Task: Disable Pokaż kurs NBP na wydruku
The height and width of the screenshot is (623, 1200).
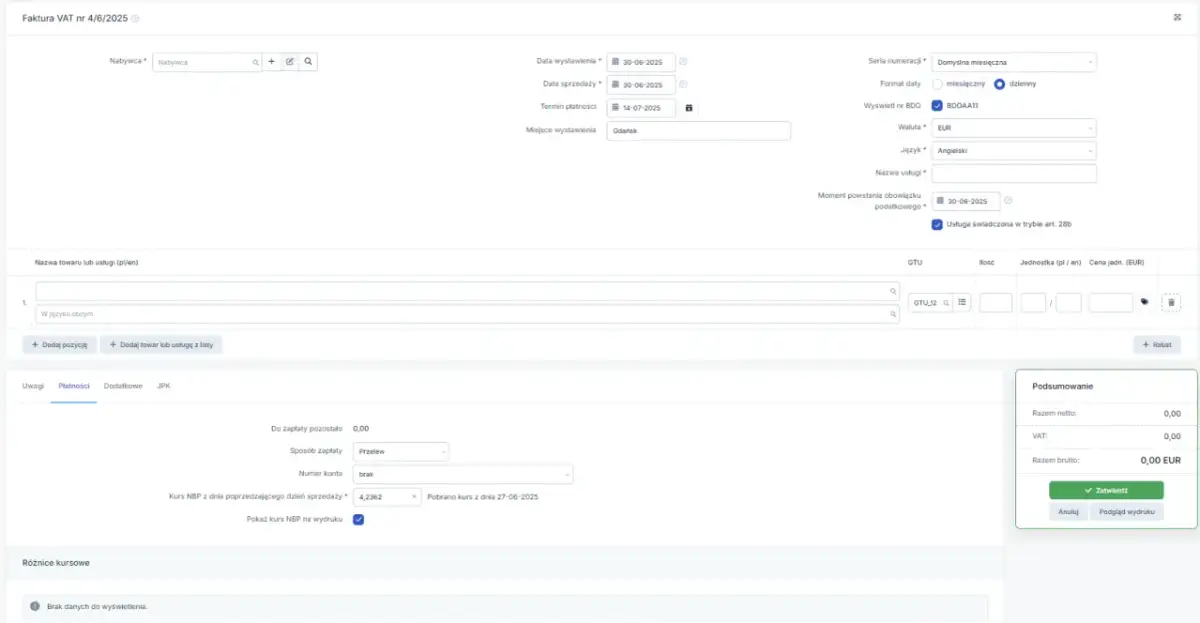Action: click(x=359, y=519)
